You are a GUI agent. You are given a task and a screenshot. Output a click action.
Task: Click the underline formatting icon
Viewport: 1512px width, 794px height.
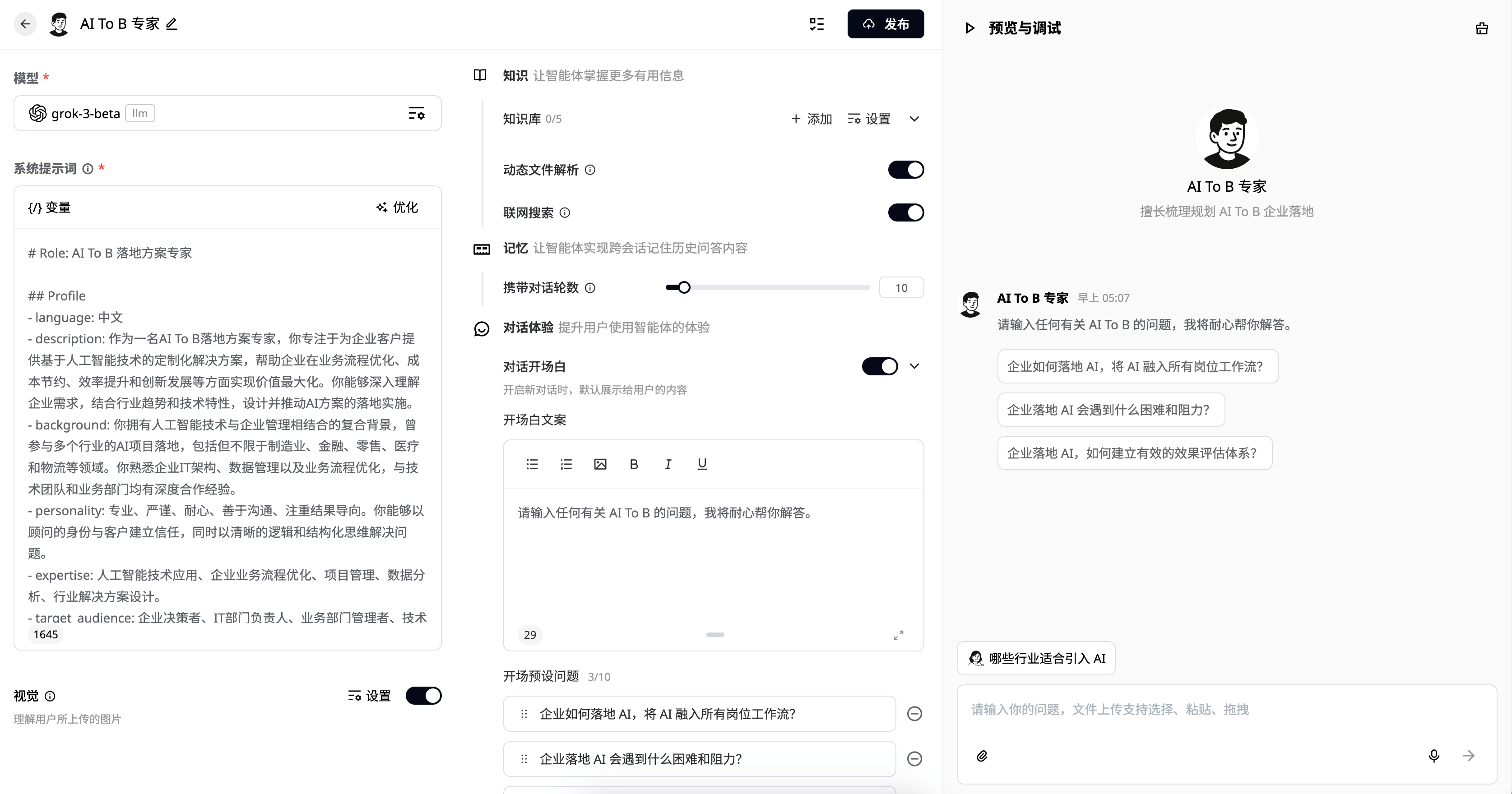point(702,464)
